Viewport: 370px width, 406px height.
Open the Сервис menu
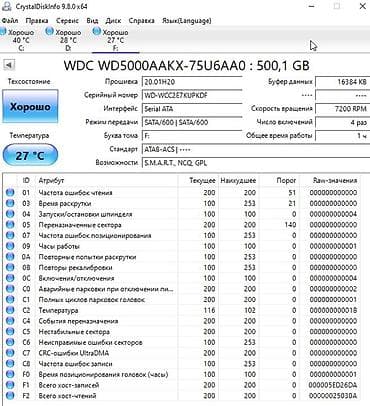pos(67,21)
